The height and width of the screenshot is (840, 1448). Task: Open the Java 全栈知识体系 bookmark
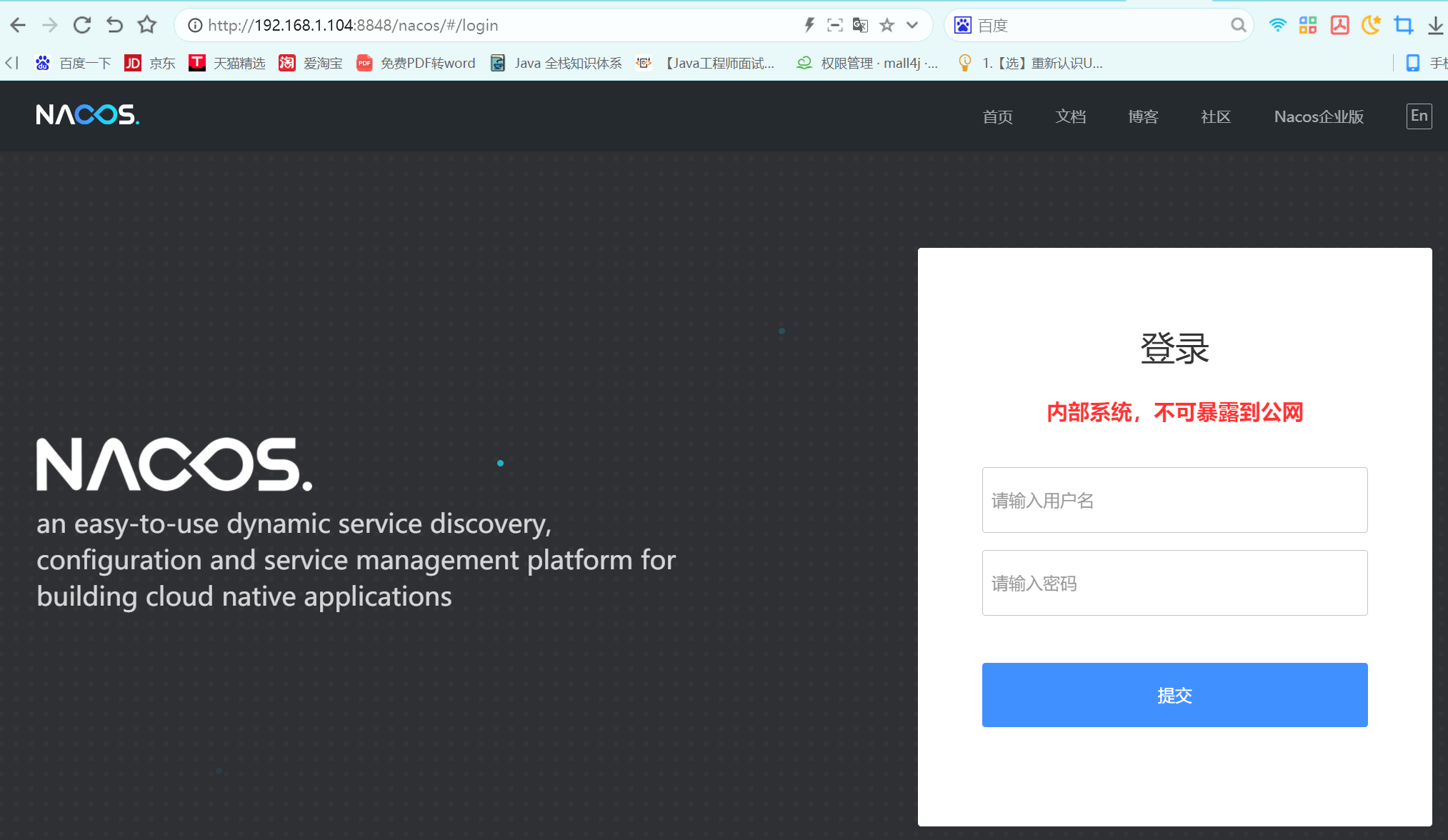click(x=556, y=63)
